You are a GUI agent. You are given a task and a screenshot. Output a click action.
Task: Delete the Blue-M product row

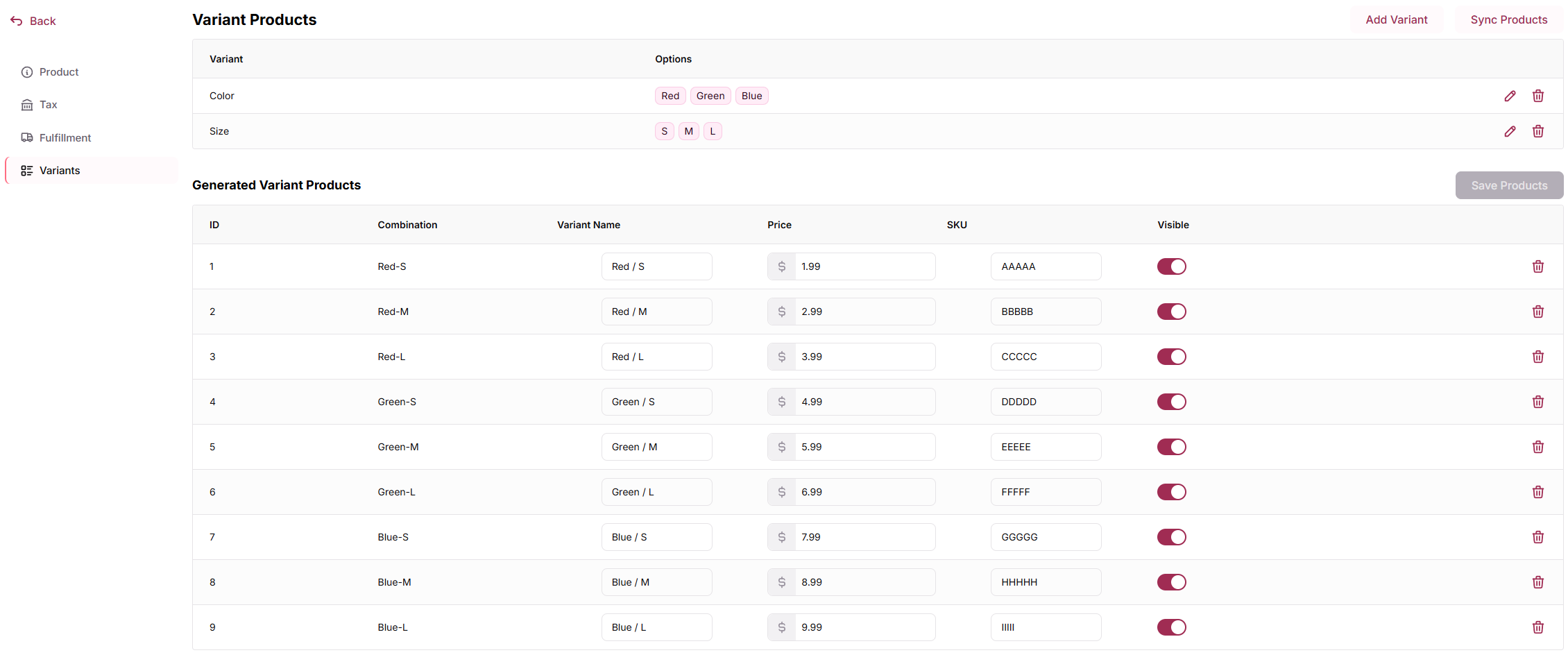pos(1537,582)
